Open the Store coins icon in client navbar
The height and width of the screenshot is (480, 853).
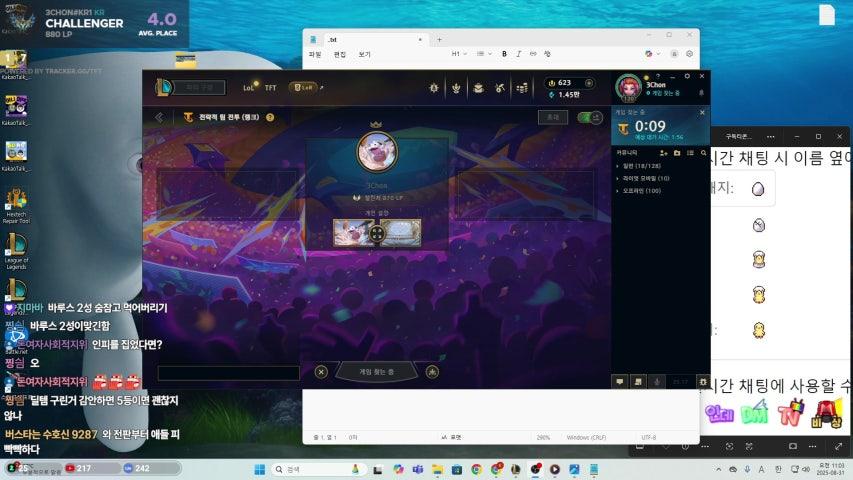522,88
